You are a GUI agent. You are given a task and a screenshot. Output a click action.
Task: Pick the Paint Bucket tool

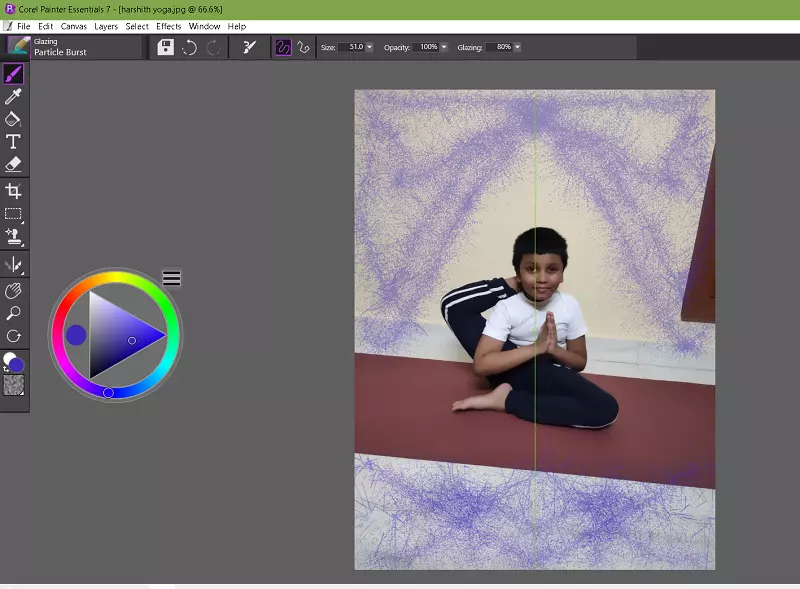point(14,119)
